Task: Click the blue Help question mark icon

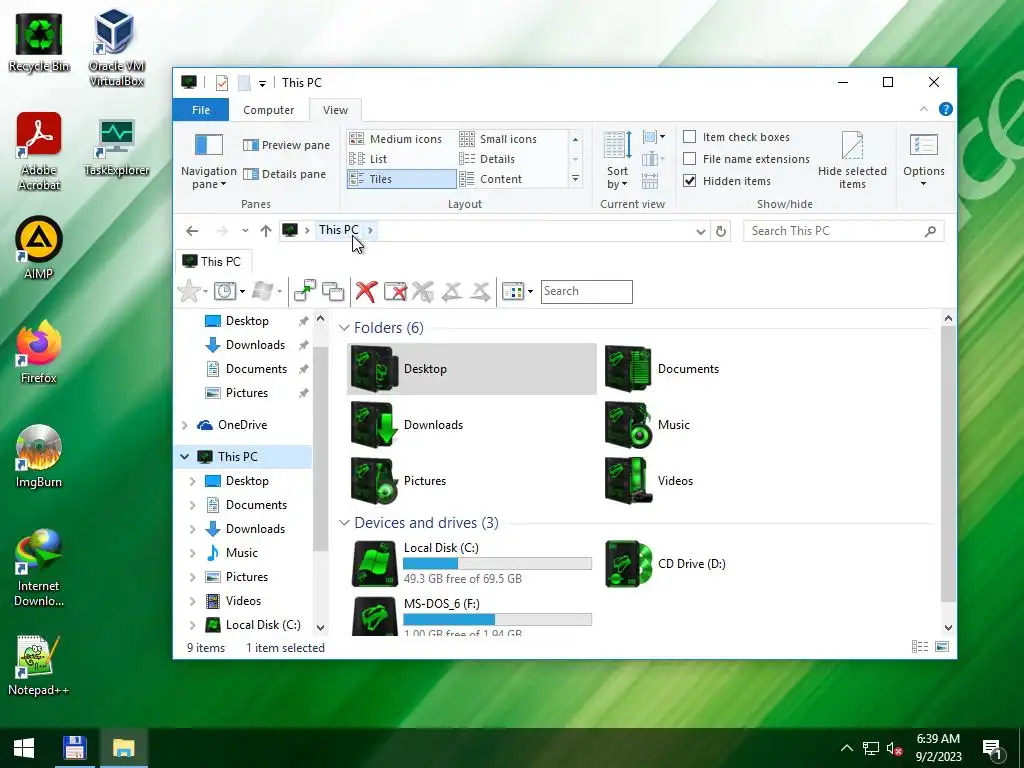Action: [x=946, y=109]
